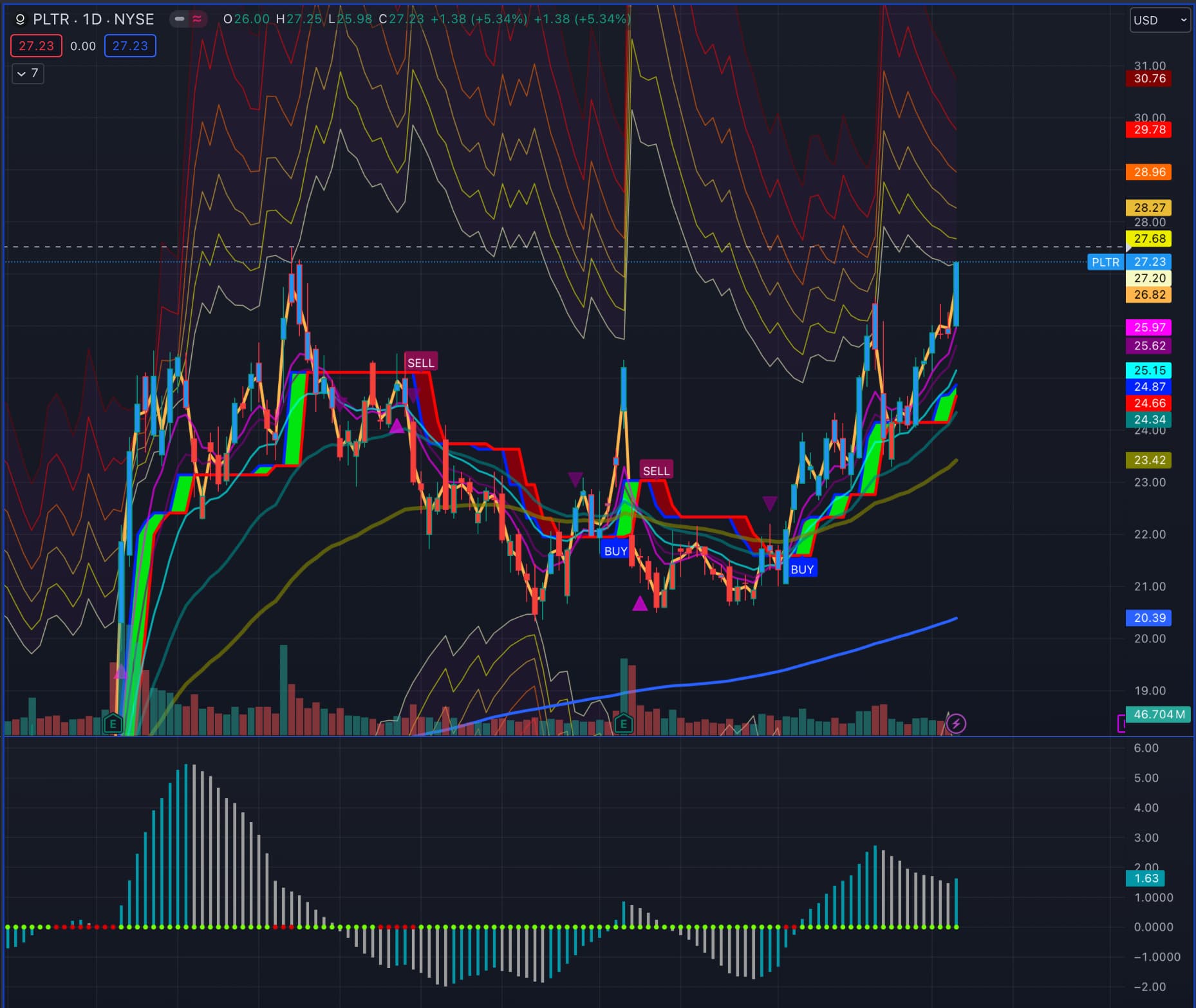
Task: Open the USD currency dropdown
Action: pos(1160,20)
